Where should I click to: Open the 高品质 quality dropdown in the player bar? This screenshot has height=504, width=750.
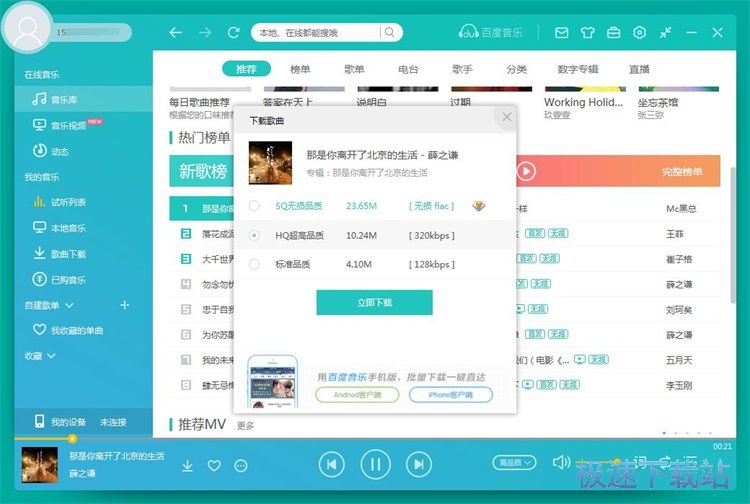(515, 462)
